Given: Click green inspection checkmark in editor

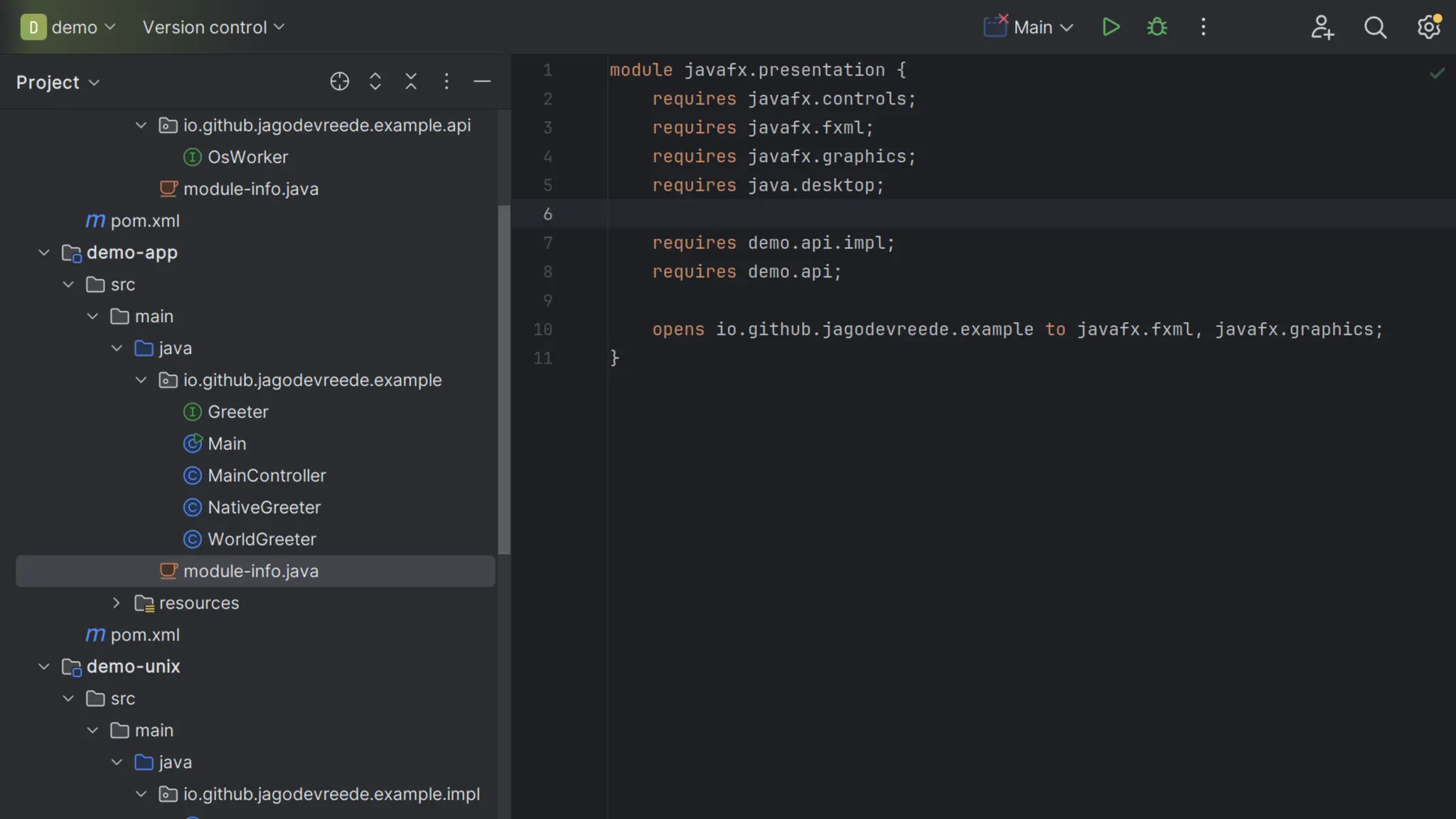Looking at the screenshot, I should pyautogui.click(x=1437, y=73).
